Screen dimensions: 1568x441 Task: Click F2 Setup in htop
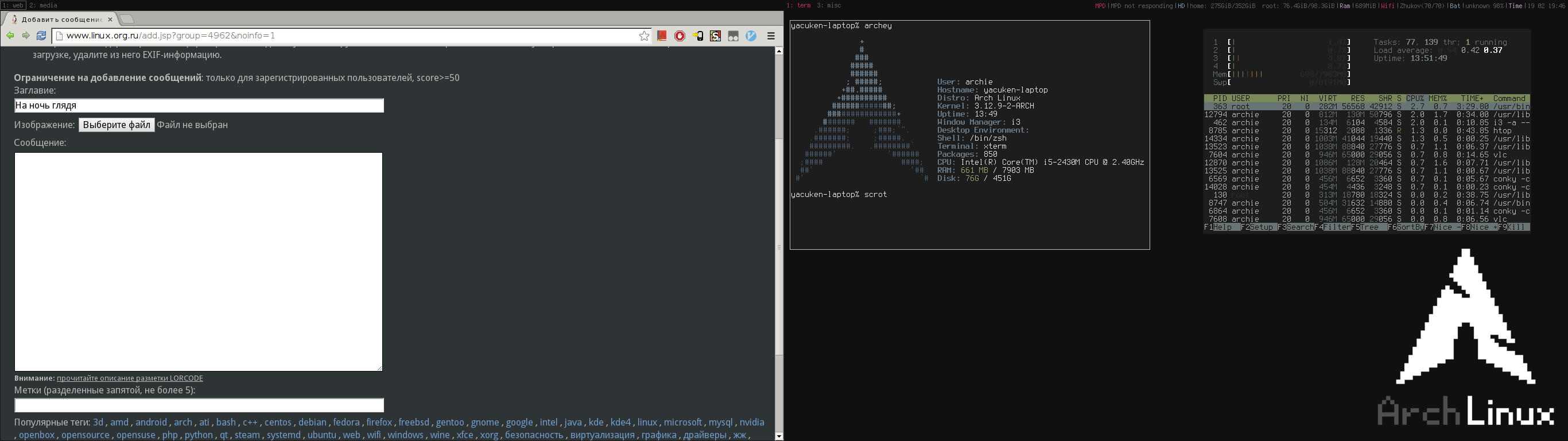1259,227
